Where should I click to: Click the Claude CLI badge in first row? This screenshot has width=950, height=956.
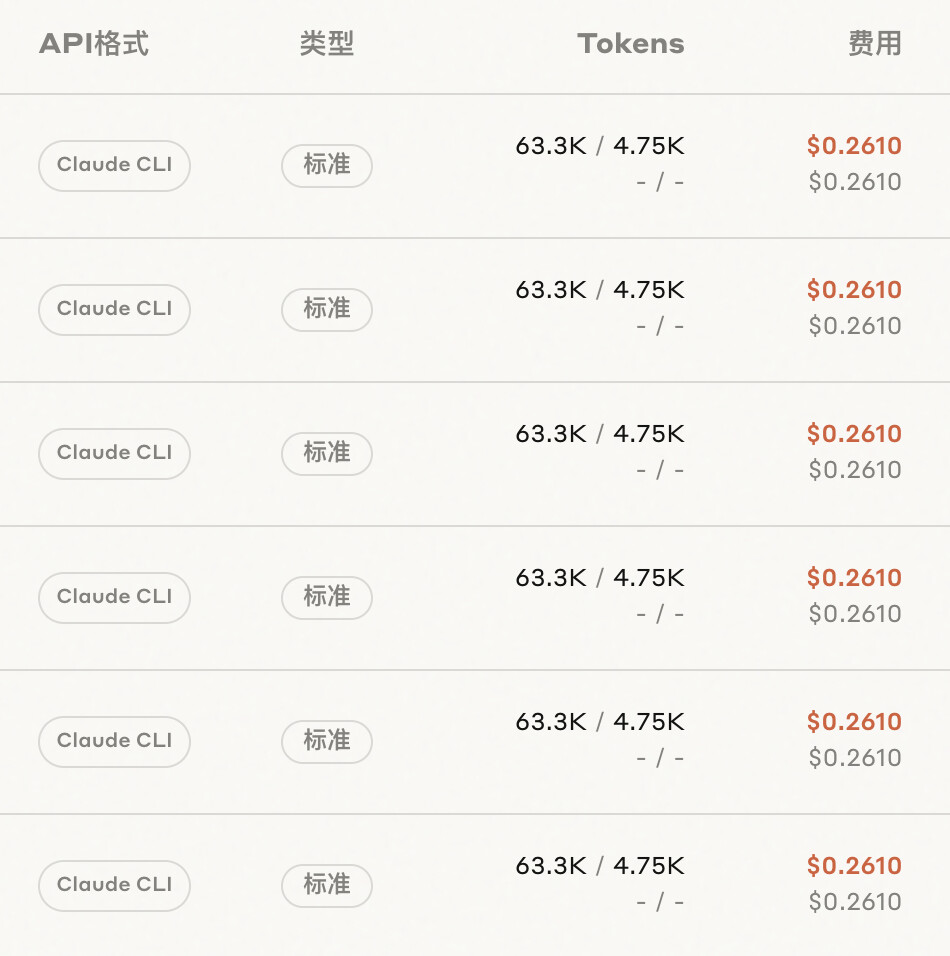(x=115, y=165)
